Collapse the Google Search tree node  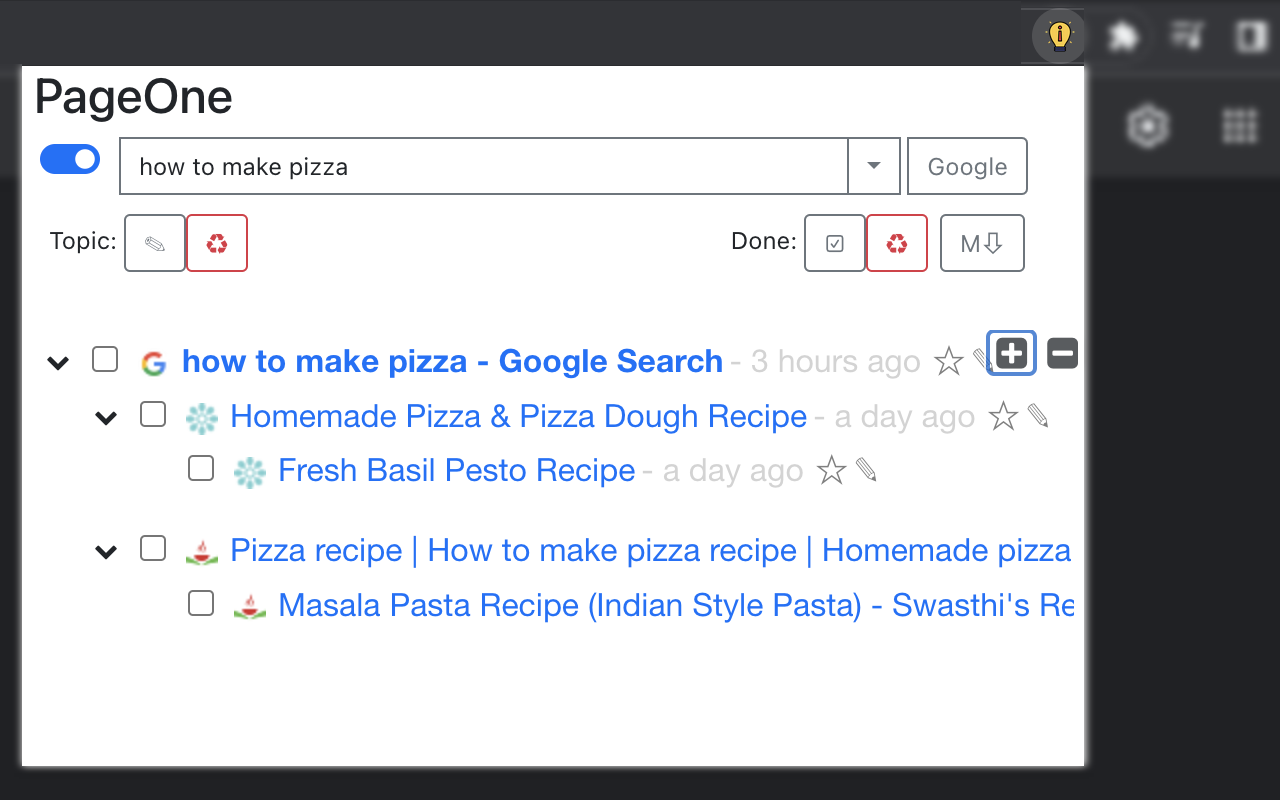pos(59,362)
